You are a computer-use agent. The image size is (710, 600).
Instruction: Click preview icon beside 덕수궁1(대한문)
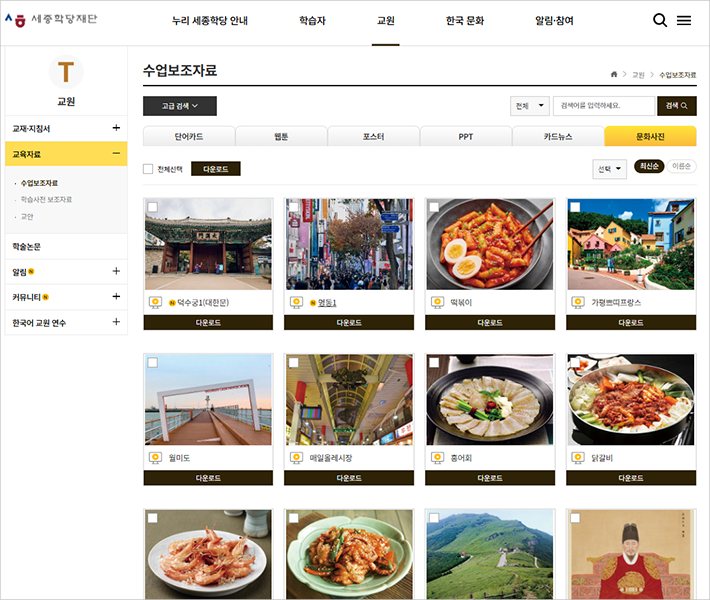pyautogui.click(x=155, y=302)
